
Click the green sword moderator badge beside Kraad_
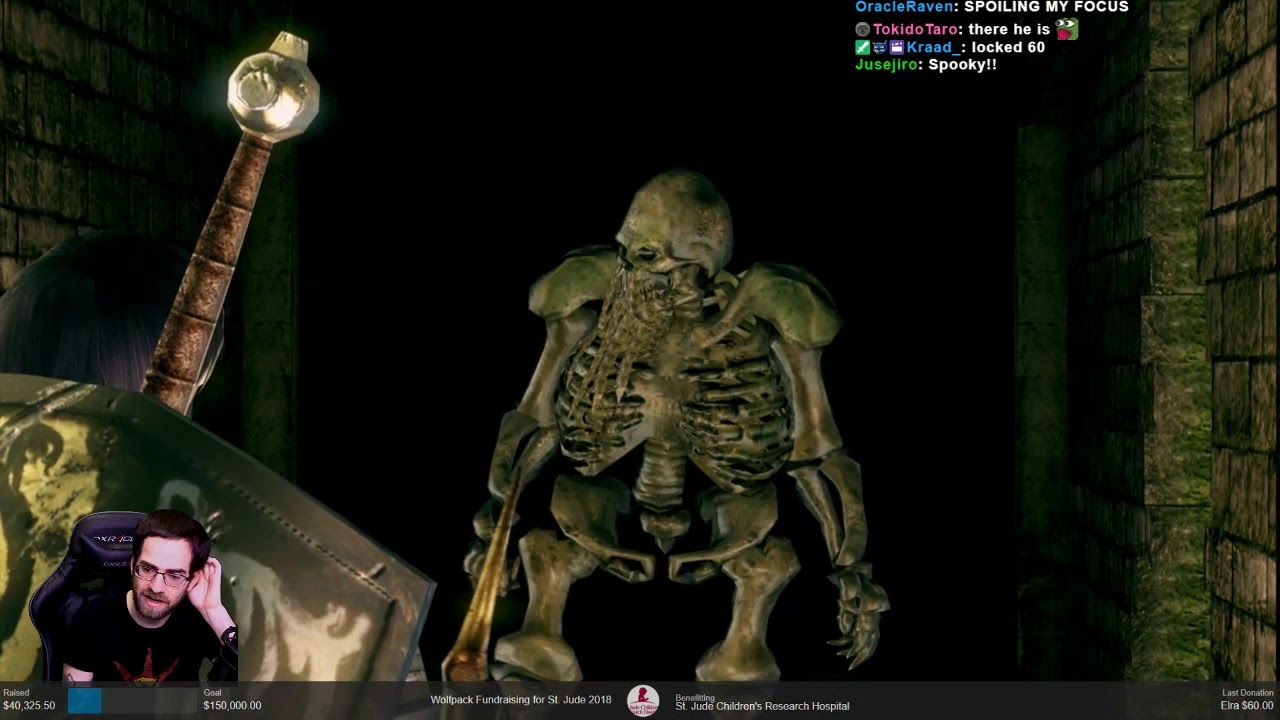(862, 47)
